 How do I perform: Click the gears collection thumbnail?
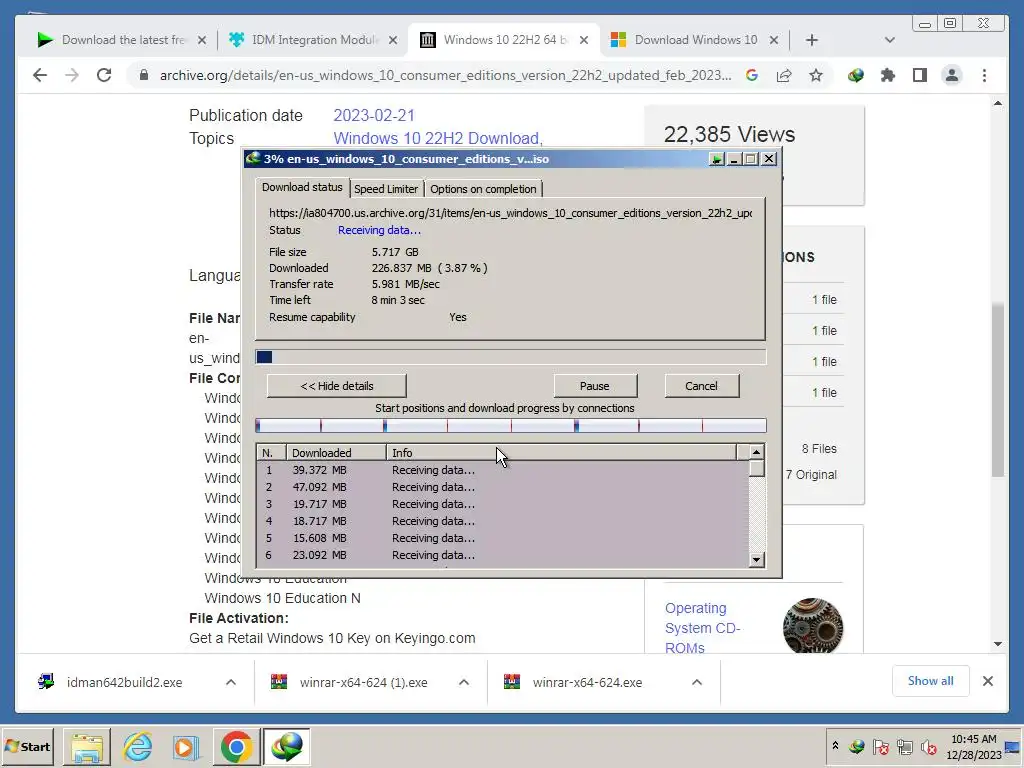812,626
